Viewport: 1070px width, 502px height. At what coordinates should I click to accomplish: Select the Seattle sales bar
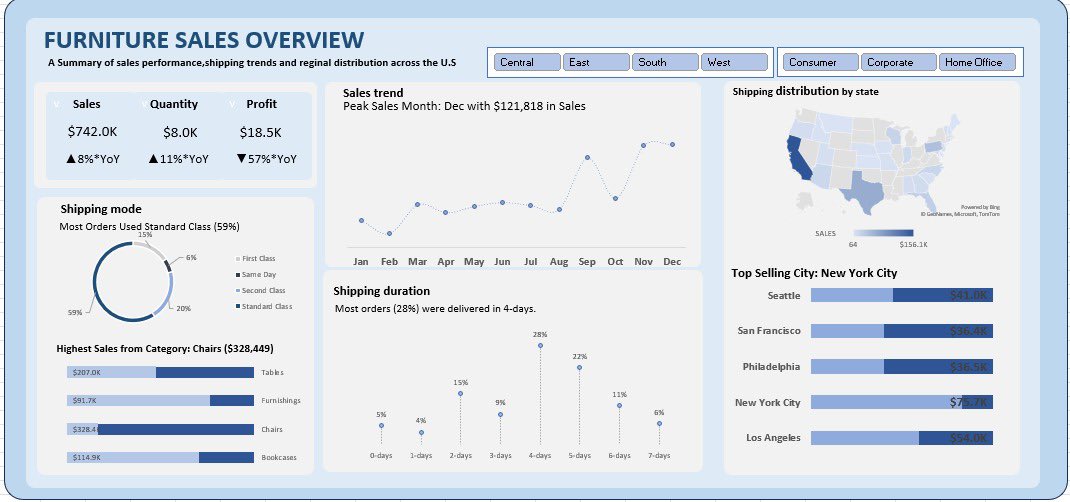point(901,295)
